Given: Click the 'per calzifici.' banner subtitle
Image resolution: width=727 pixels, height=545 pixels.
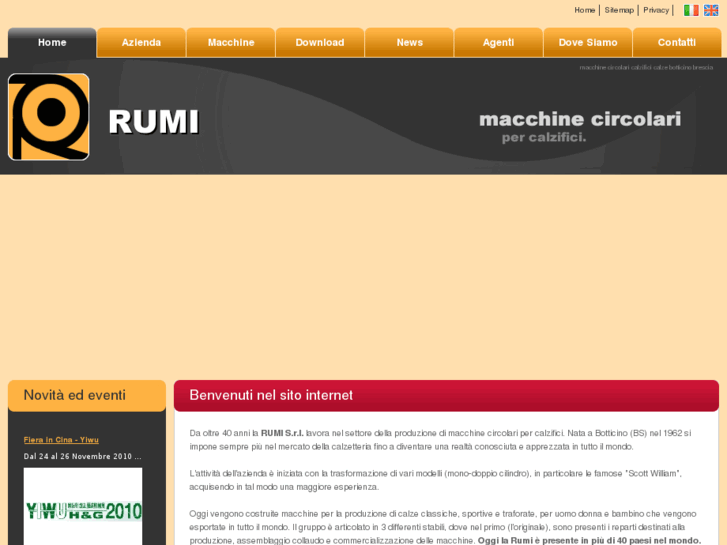Looking at the screenshot, I should (x=544, y=138).
